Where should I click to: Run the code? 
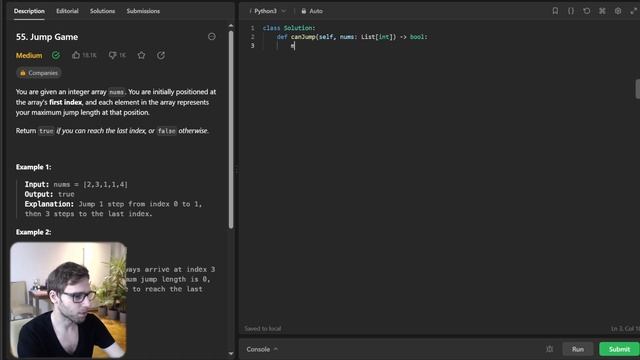pyautogui.click(x=578, y=349)
